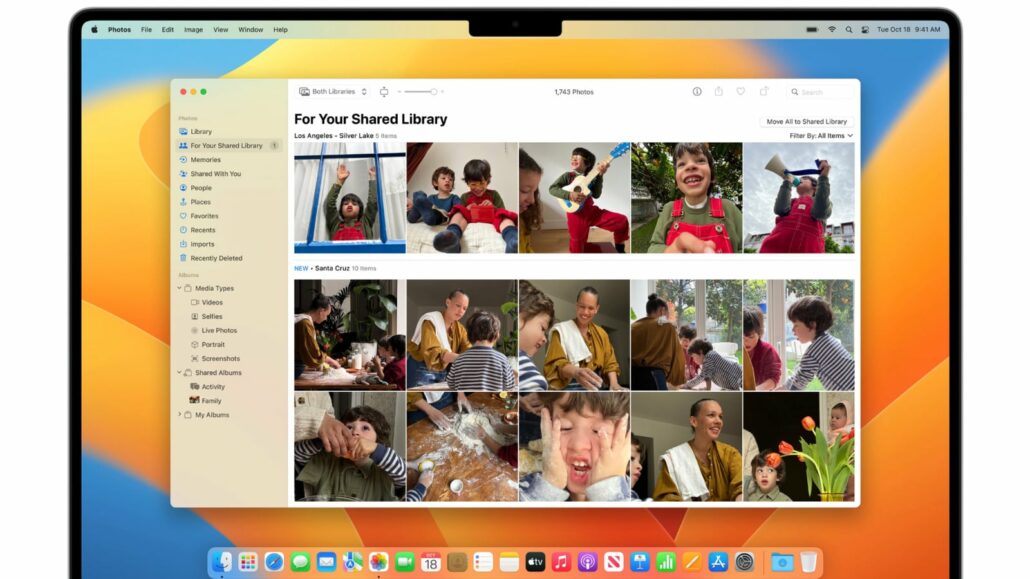Open the Both Libraries dropdown
Image resolution: width=1030 pixels, height=579 pixels.
click(x=333, y=92)
